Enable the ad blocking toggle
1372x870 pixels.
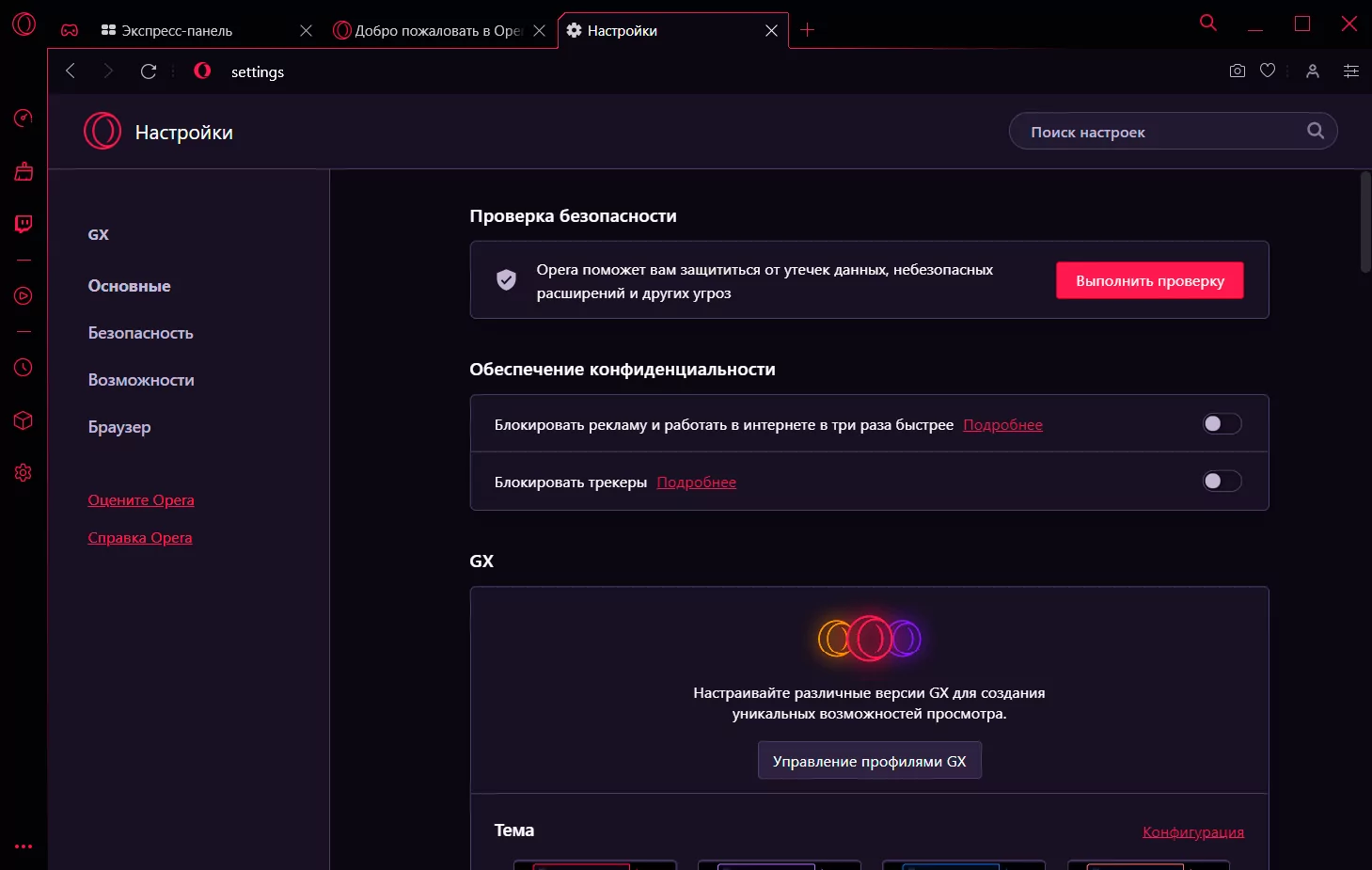pos(1222,424)
